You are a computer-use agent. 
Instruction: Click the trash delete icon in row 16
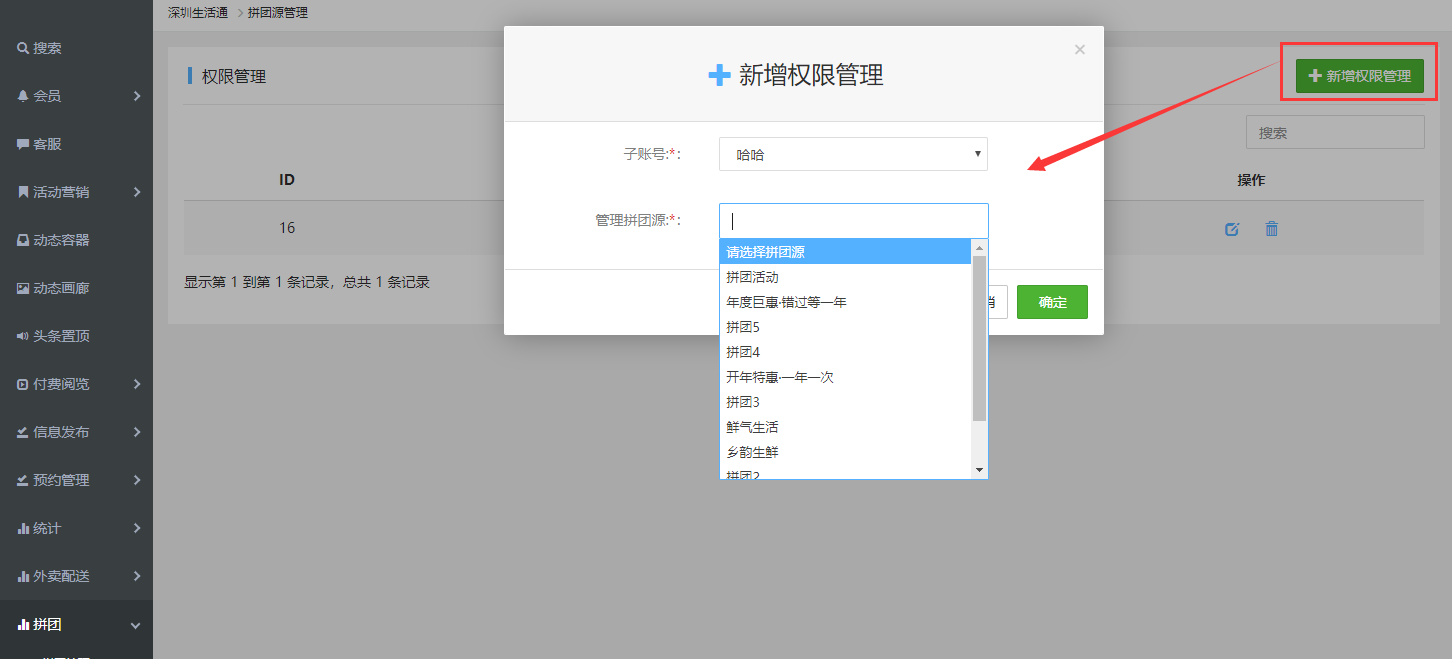click(x=1271, y=229)
